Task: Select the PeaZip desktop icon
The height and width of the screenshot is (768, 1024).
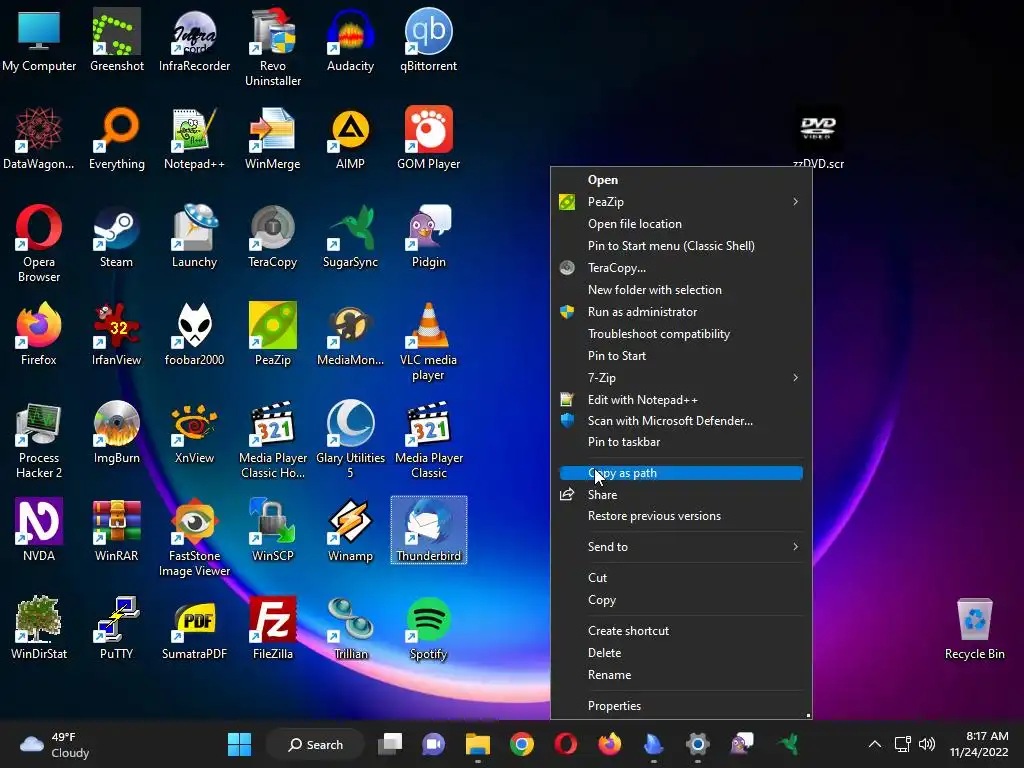Action: [x=272, y=334]
